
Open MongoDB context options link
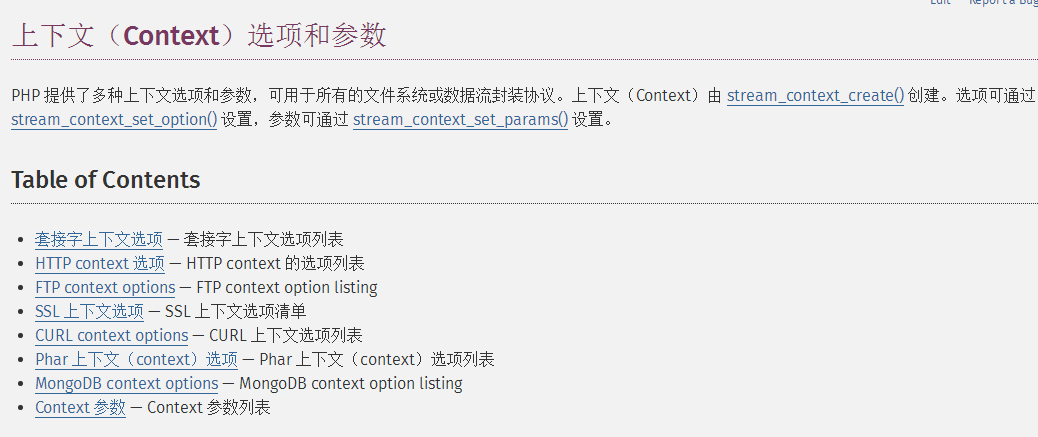pyautogui.click(x=126, y=383)
